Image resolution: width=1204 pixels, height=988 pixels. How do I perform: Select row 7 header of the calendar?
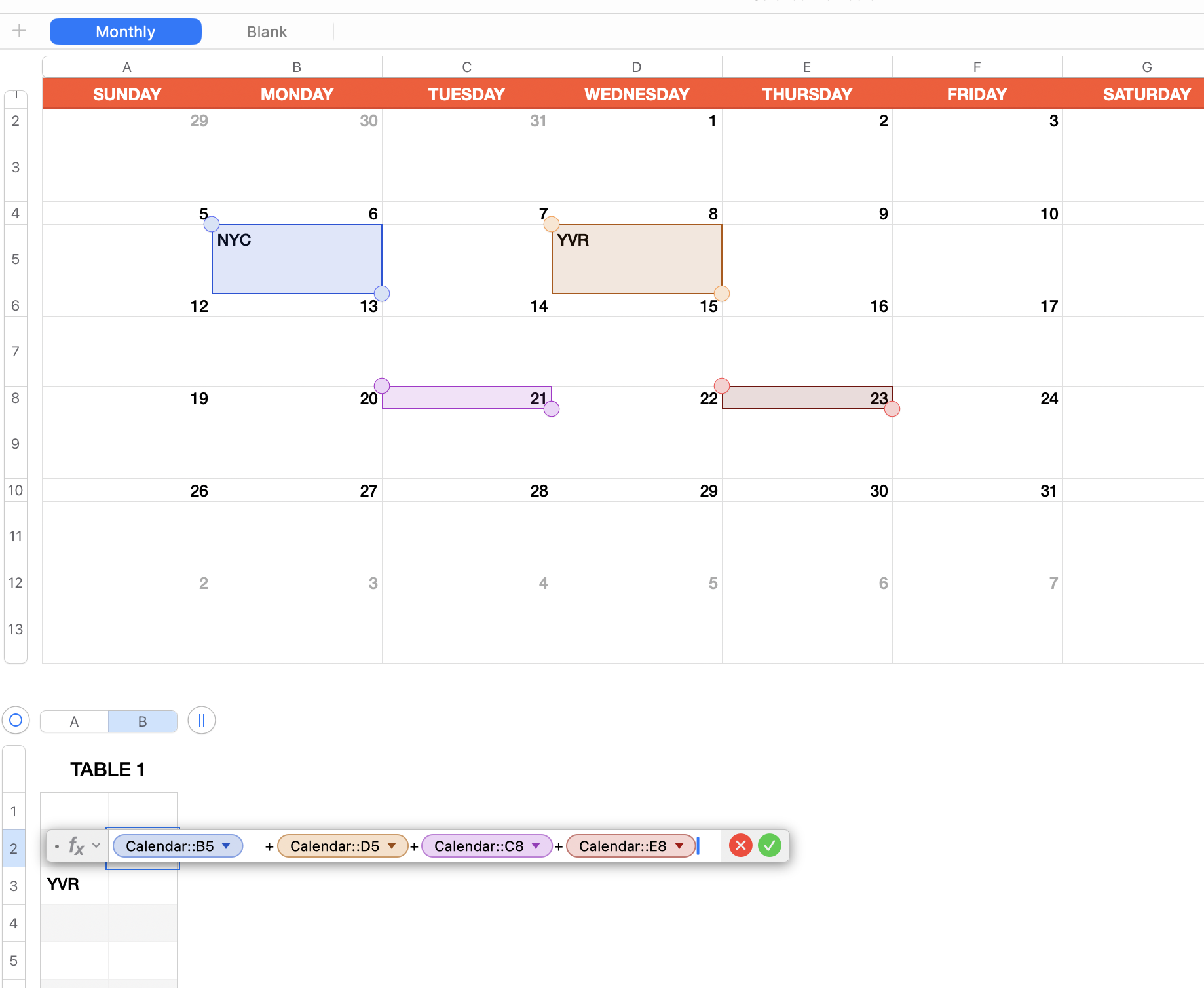(x=16, y=352)
